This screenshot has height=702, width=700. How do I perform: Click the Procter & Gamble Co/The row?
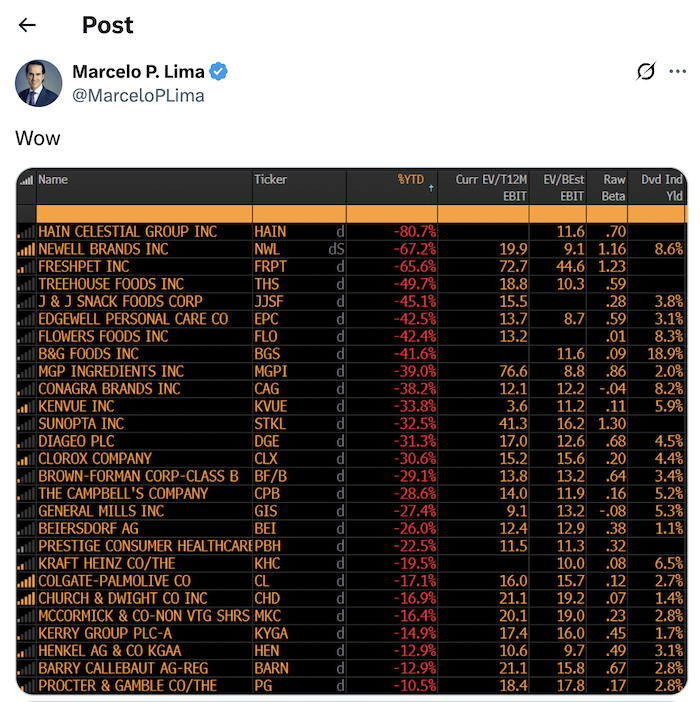point(127,686)
